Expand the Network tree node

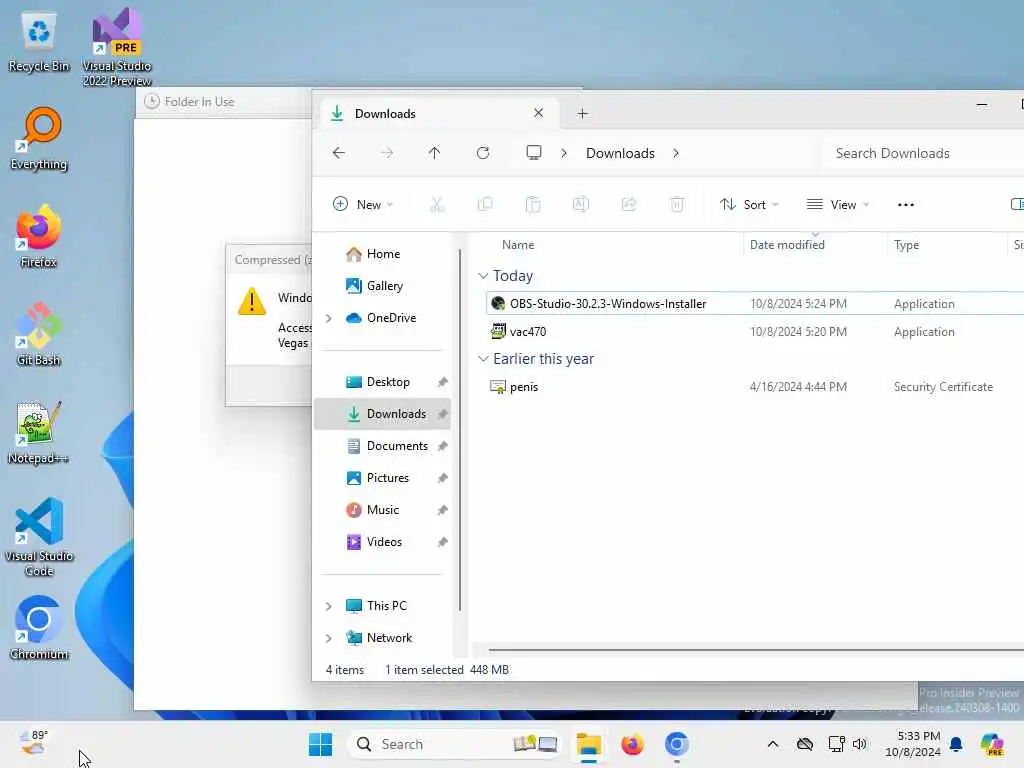[x=328, y=638]
